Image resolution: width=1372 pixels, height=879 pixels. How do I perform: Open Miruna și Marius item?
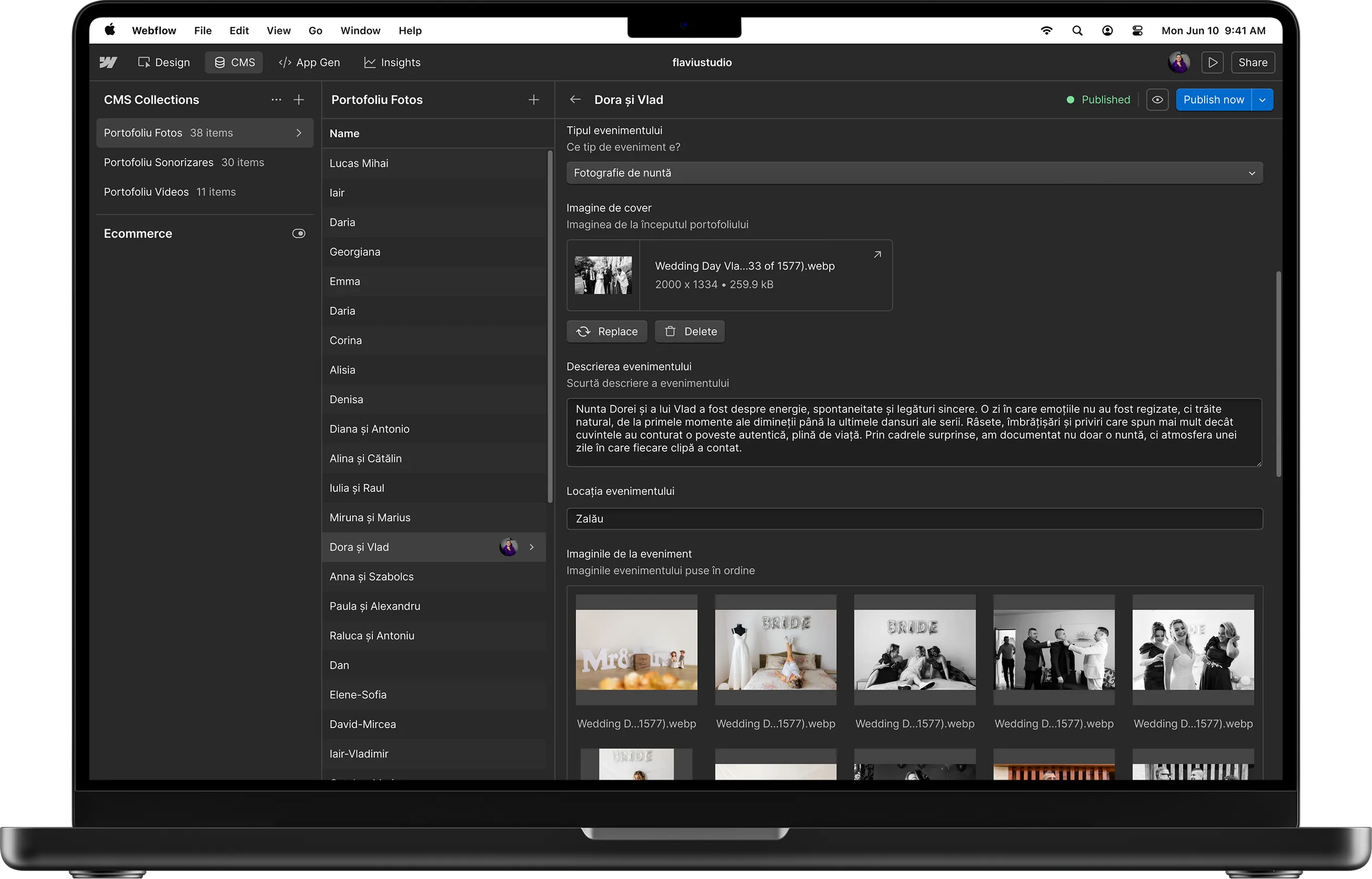[x=433, y=518]
